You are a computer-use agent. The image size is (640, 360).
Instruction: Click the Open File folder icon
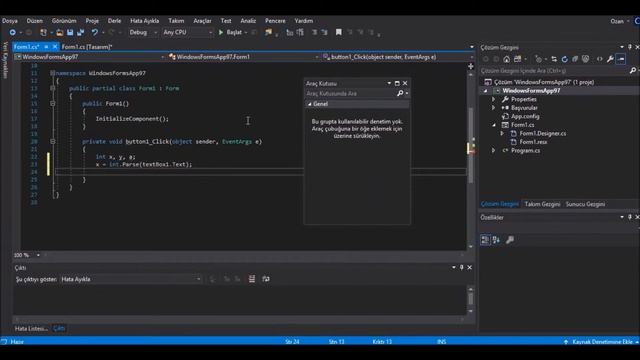[x=60, y=32]
